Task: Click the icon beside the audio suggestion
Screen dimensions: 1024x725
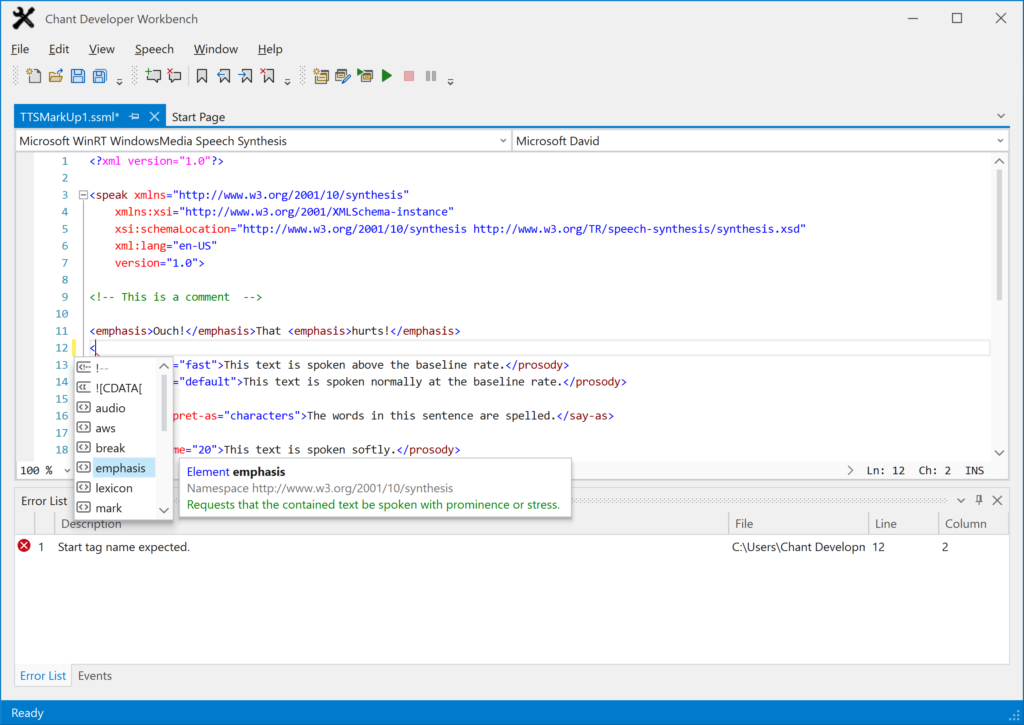Action: click(x=84, y=408)
